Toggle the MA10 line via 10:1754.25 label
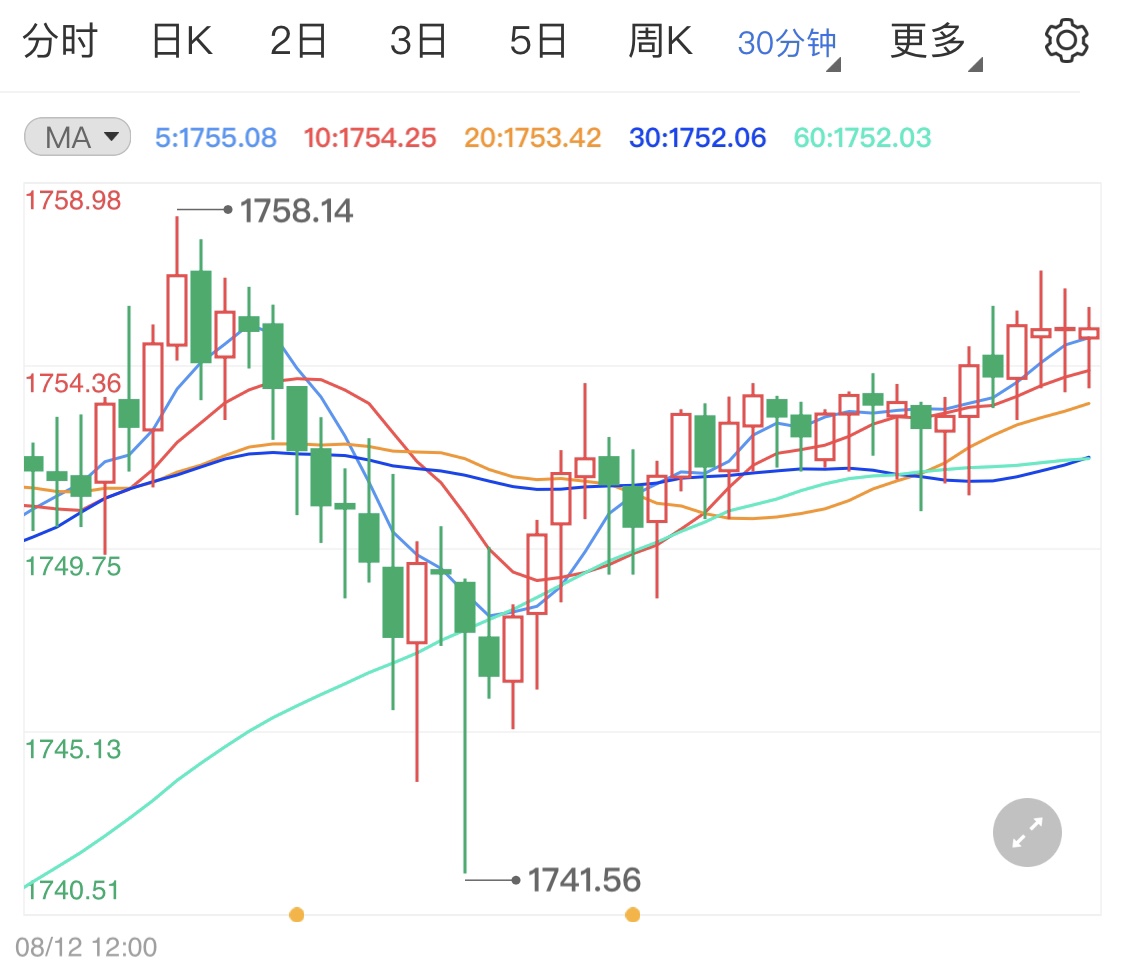 coord(369,137)
